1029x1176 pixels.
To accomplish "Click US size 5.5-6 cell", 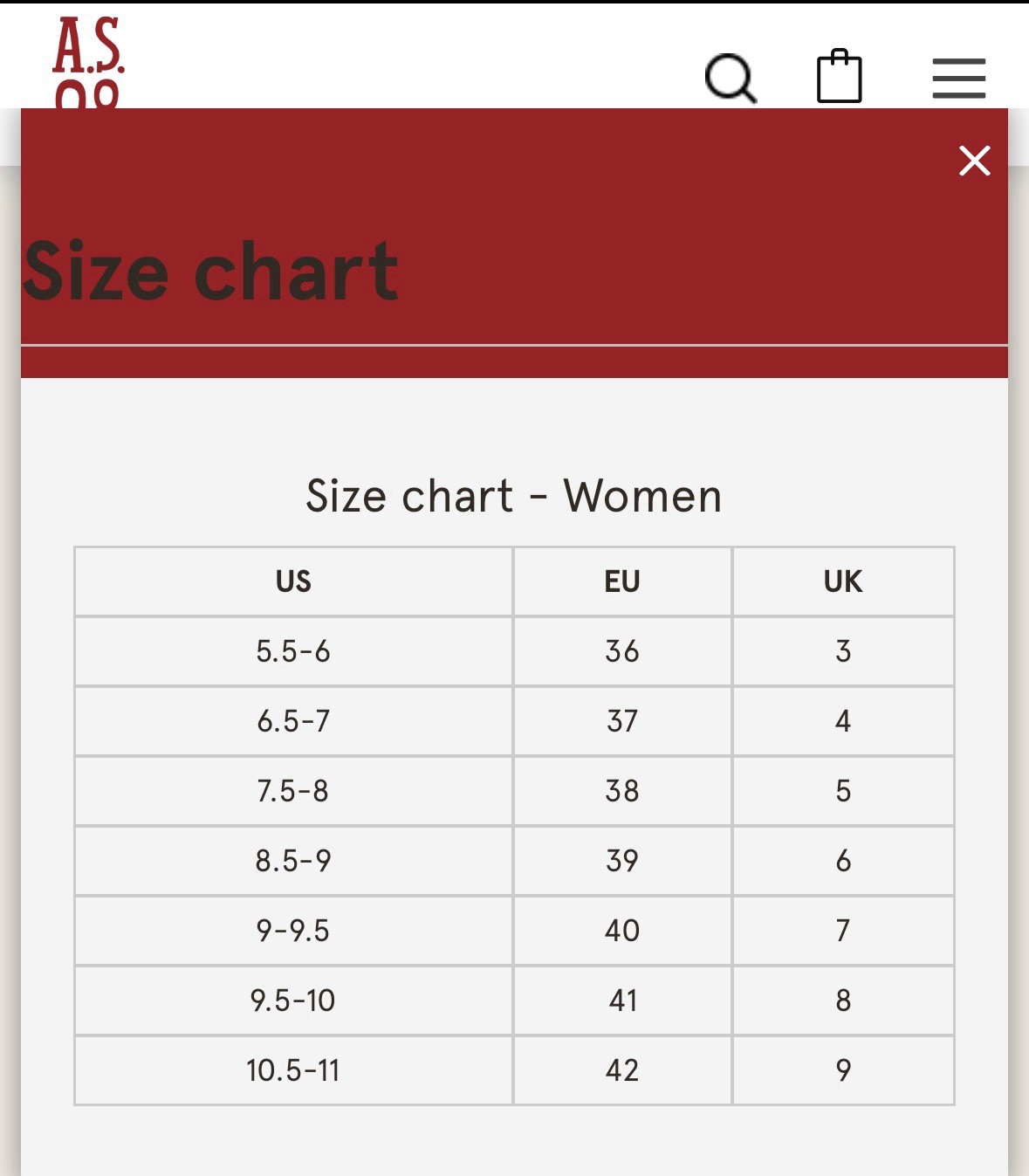I will click(293, 651).
